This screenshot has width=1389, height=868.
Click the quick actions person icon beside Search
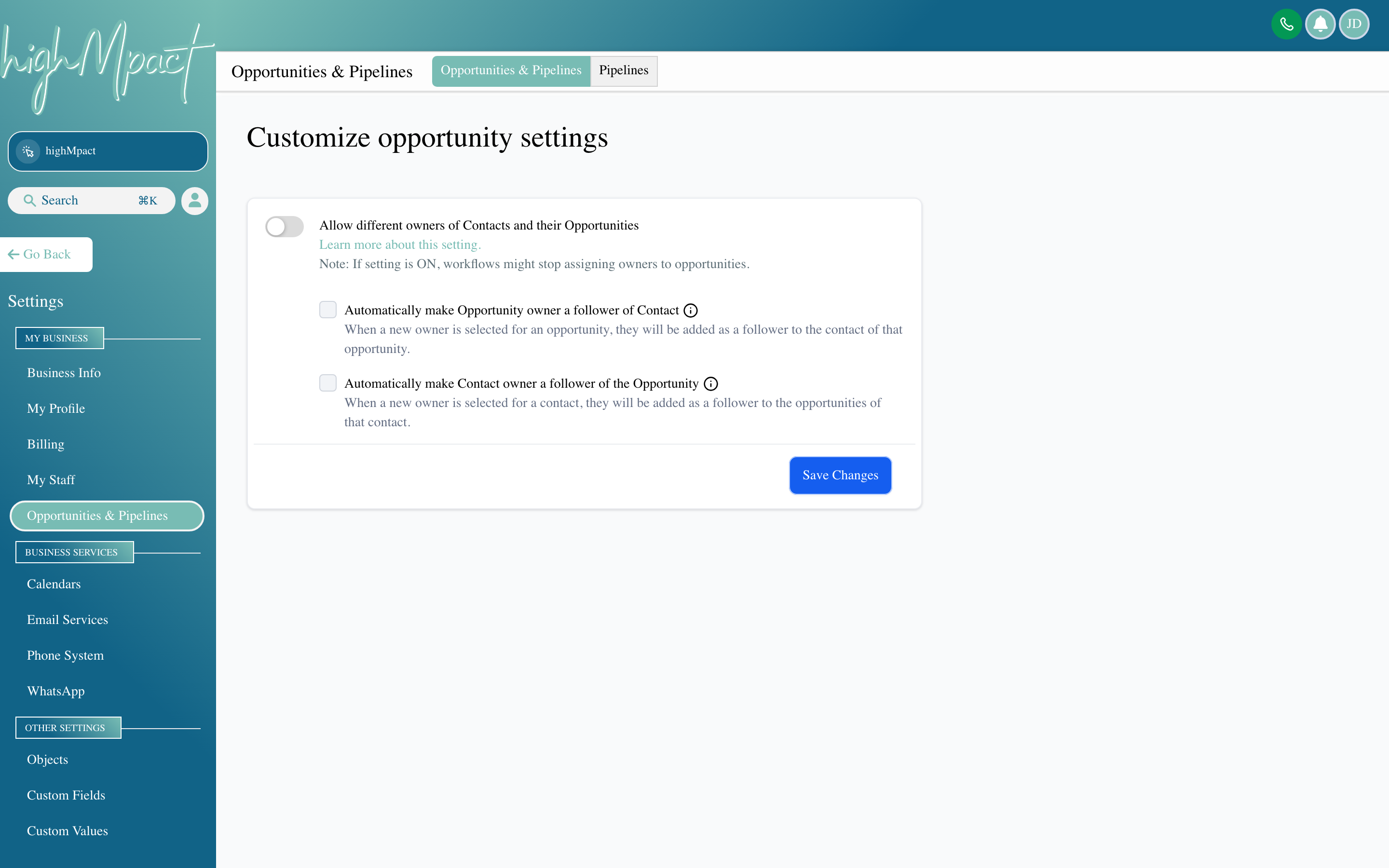point(194,200)
